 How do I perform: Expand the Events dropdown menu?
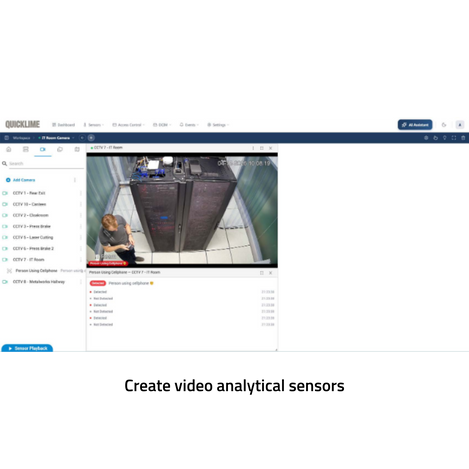[x=189, y=125]
